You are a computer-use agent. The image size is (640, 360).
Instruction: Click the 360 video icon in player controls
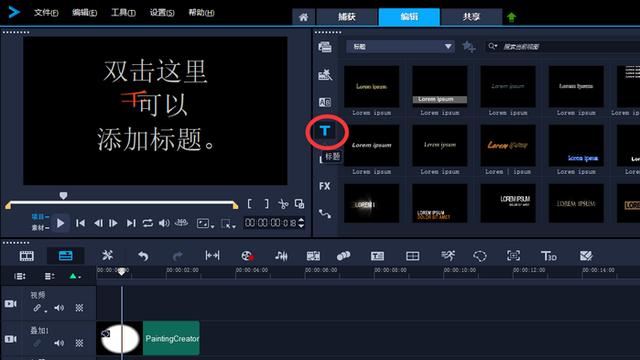[x=181, y=223]
